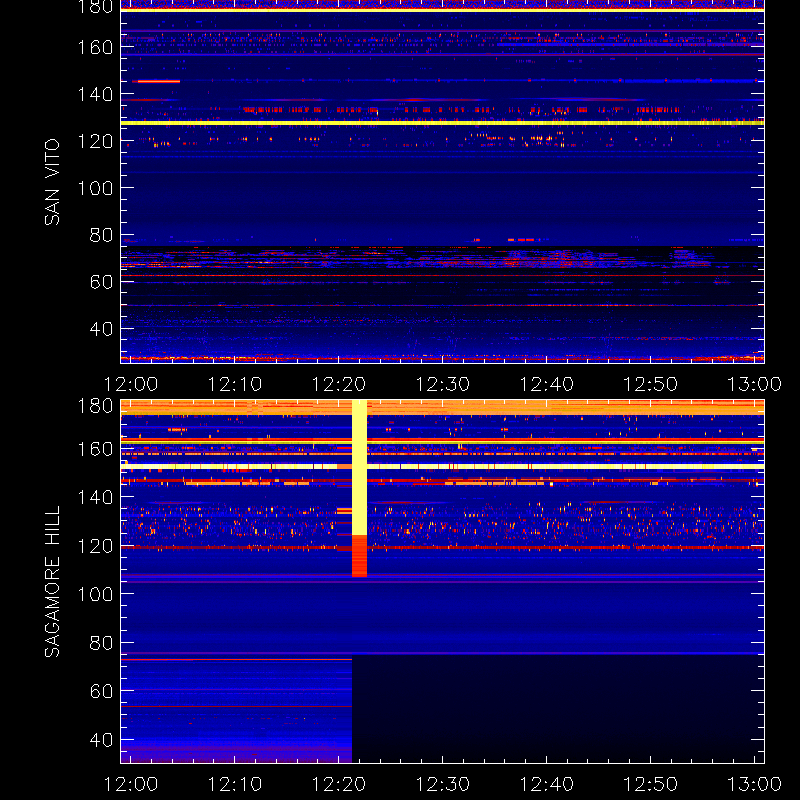Viewport: 800px width, 800px height.
Task: Click 12:10 label under Sagamore Hill plot
Action: pos(235,784)
